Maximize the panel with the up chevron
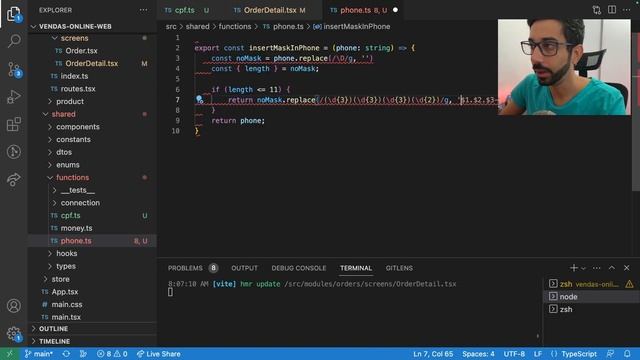Image resolution: width=640 pixels, height=360 pixels. point(611,268)
